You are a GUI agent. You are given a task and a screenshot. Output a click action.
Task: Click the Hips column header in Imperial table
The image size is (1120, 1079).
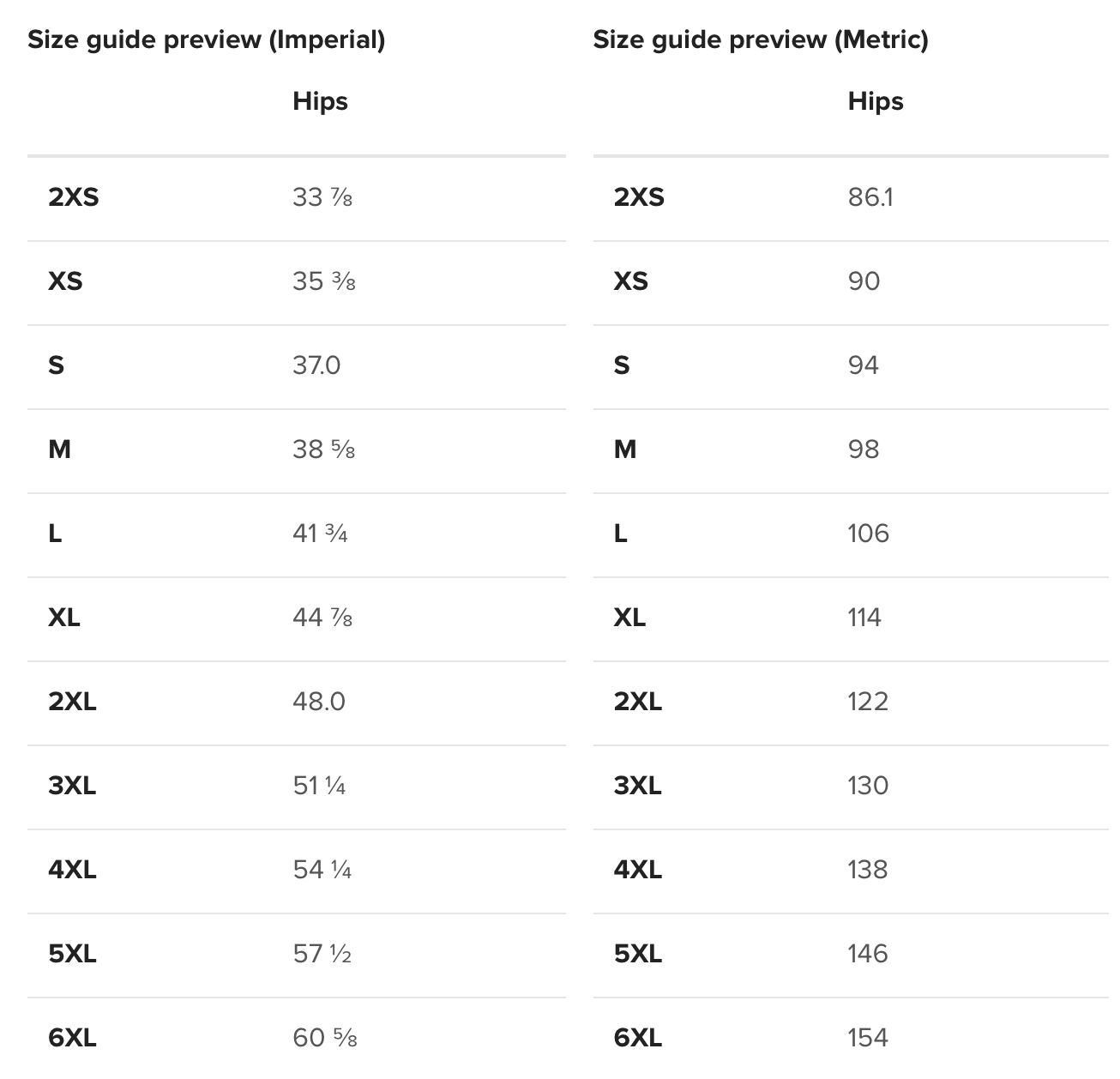(320, 101)
